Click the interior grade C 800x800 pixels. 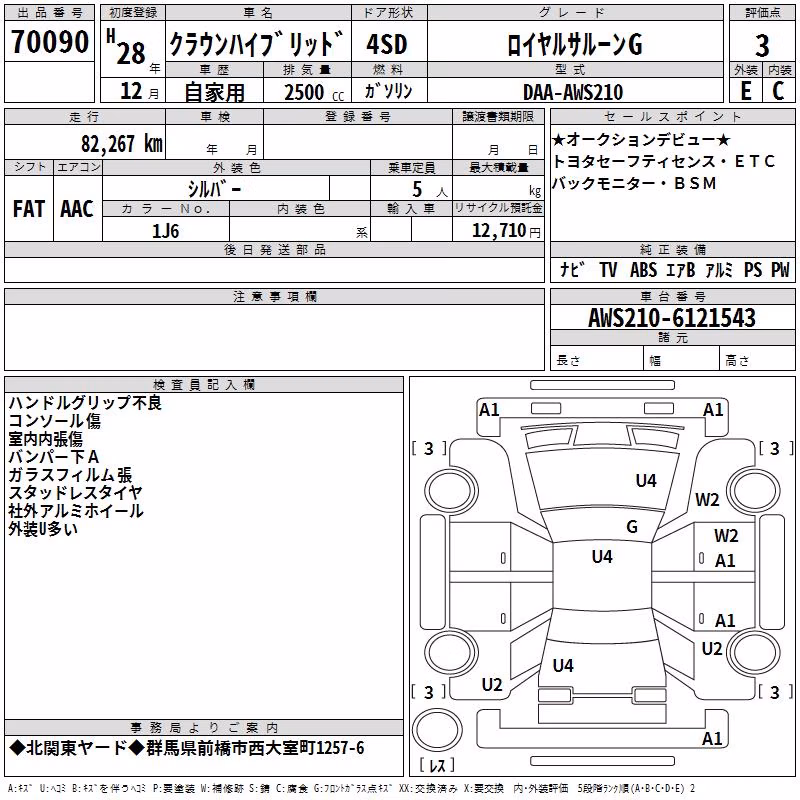[778, 91]
